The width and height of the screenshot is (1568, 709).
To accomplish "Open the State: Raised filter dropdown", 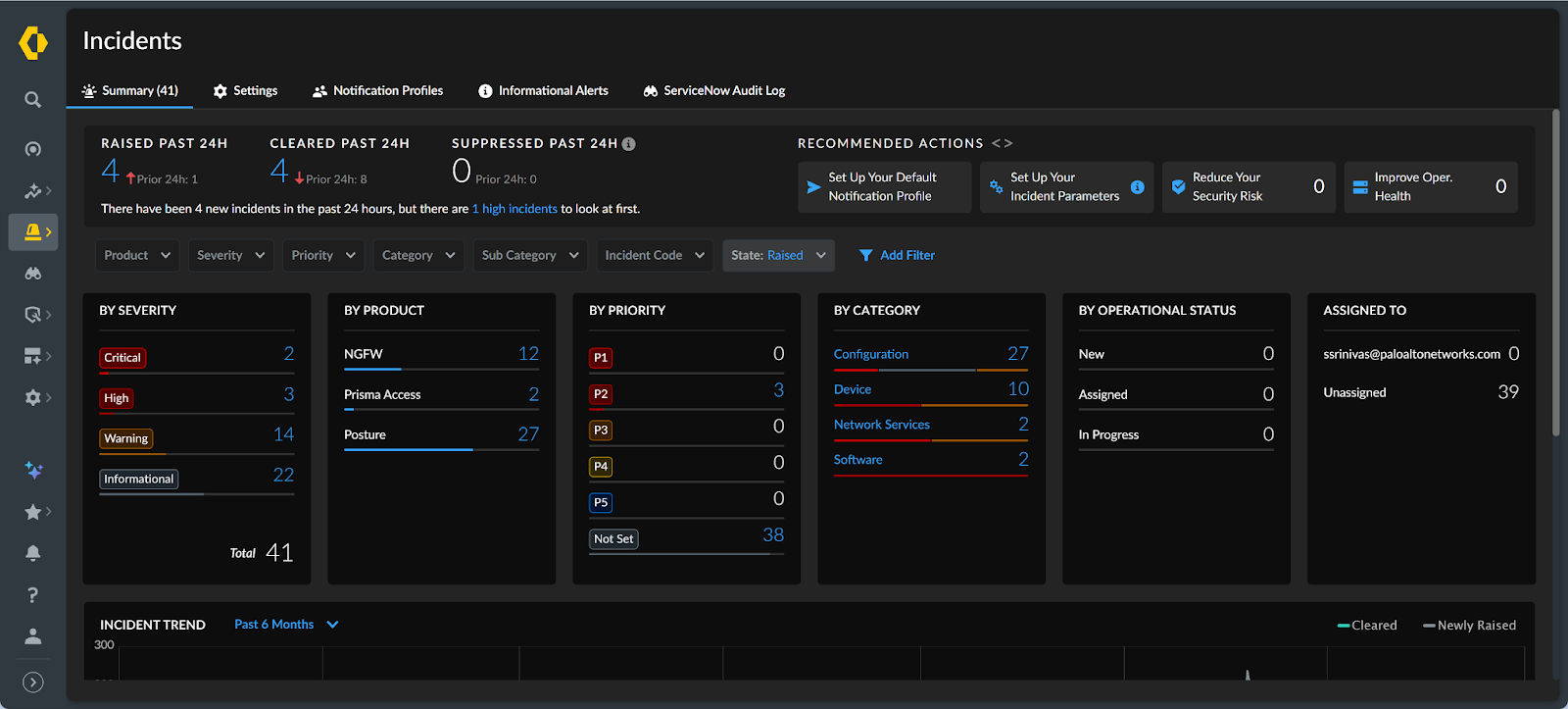I will tap(778, 255).
